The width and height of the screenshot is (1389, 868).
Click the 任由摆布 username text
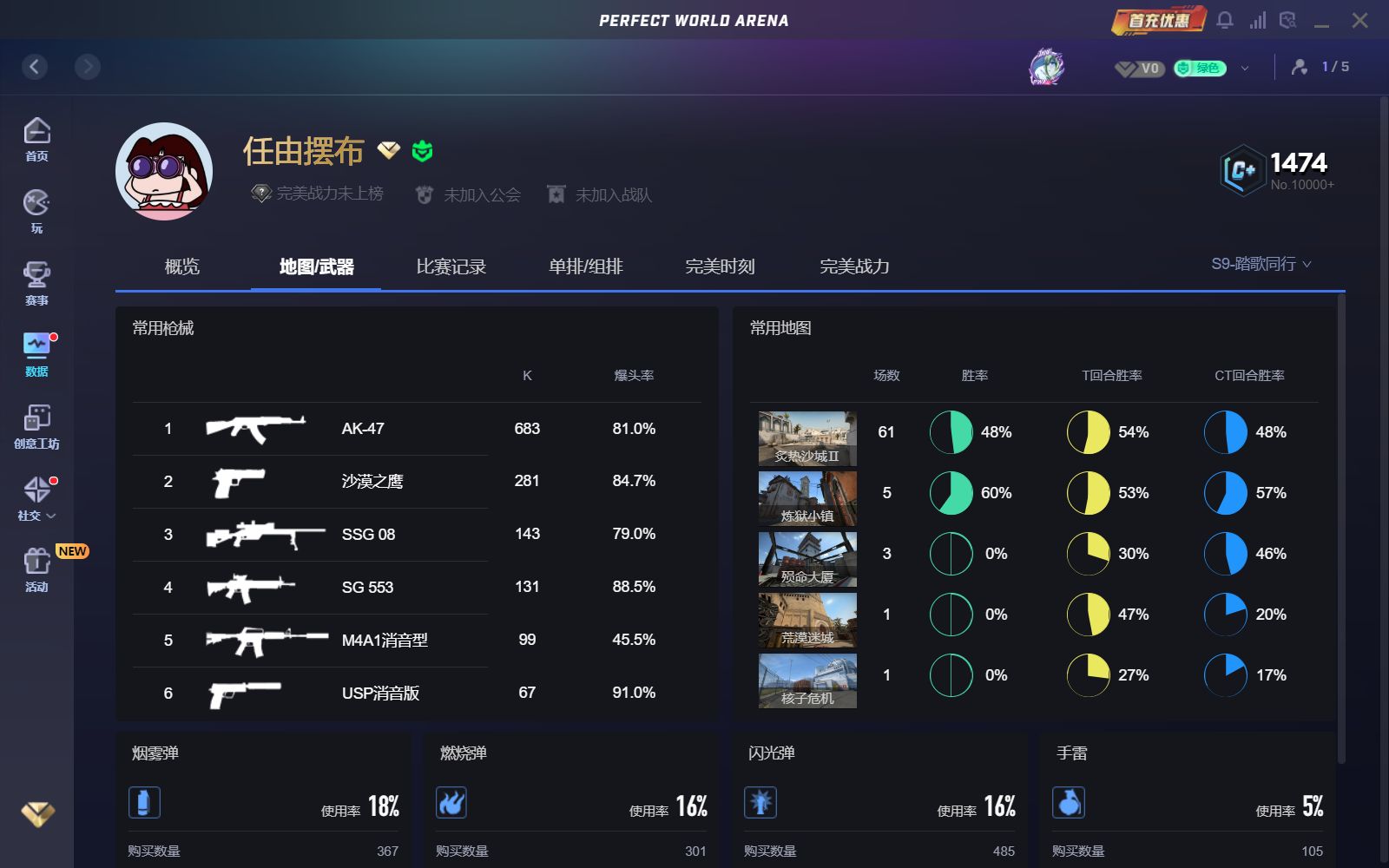303,151
